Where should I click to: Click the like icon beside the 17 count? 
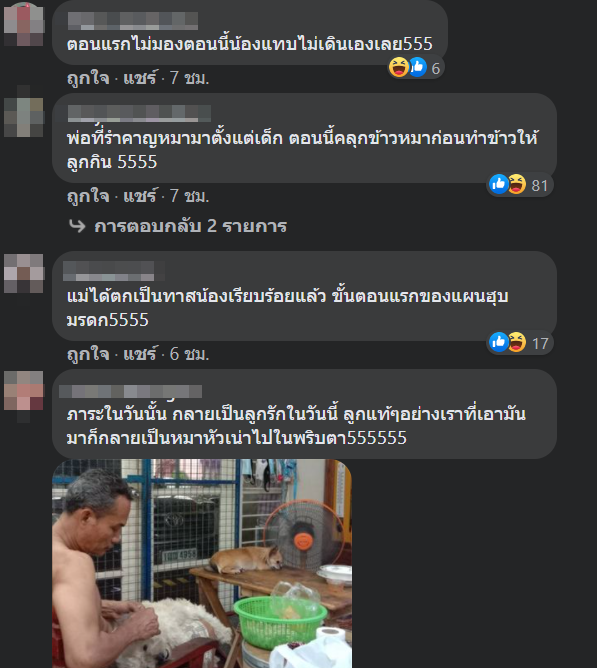tap(498, 342)
